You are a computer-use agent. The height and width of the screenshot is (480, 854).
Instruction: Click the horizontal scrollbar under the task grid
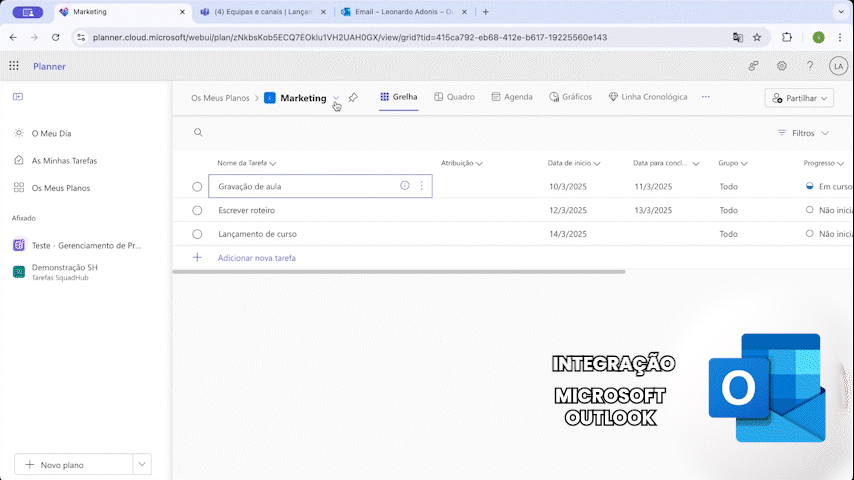pyautogui.click(x=399, y=271)
